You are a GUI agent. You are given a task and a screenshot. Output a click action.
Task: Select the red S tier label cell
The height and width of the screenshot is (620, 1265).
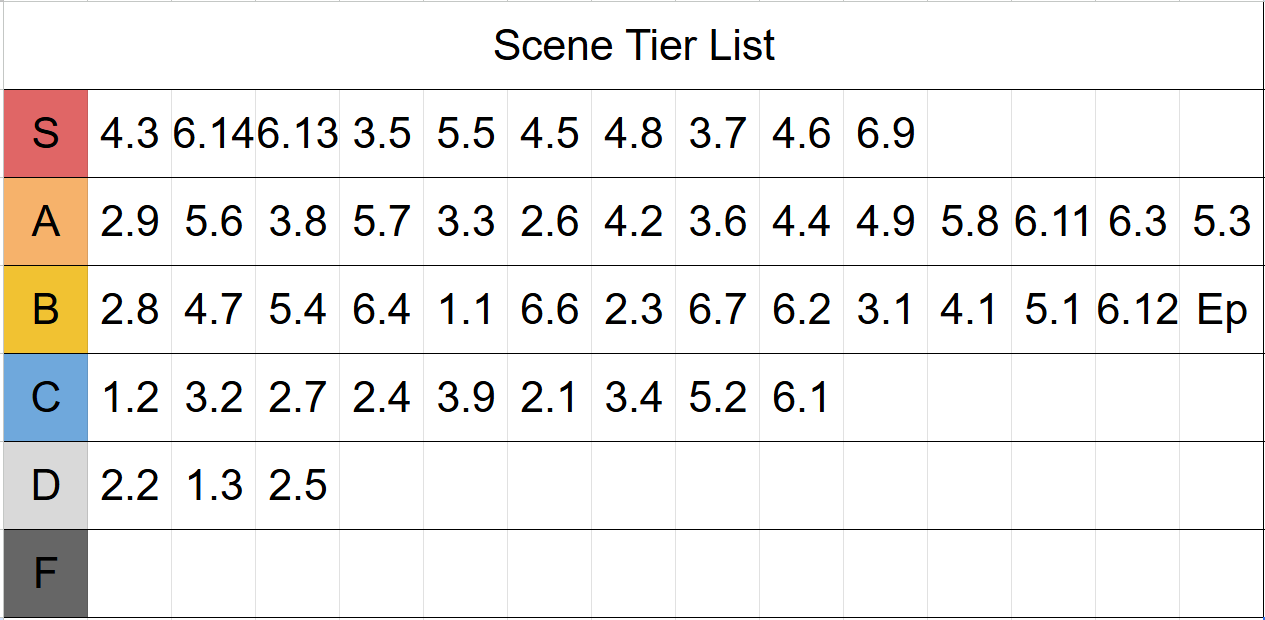click(x=45, y=134)
